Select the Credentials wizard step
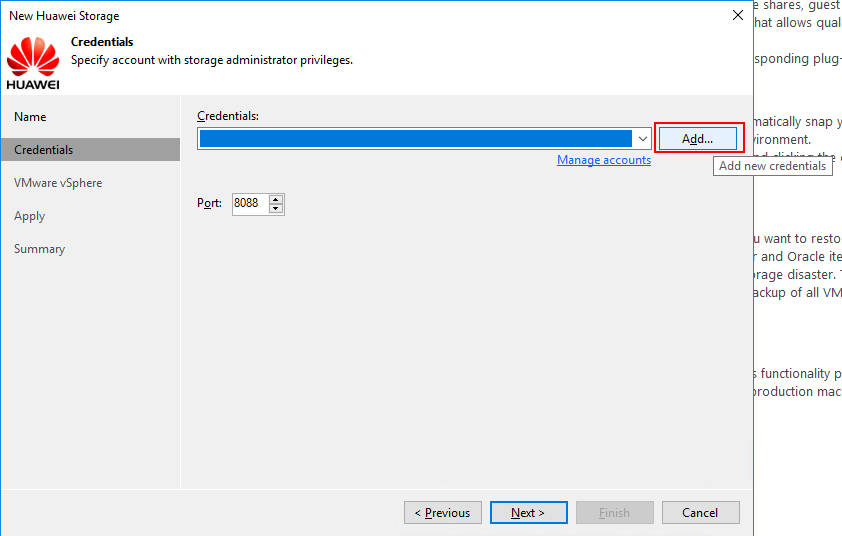Screen dimensions: 842x536 point(90,150)
